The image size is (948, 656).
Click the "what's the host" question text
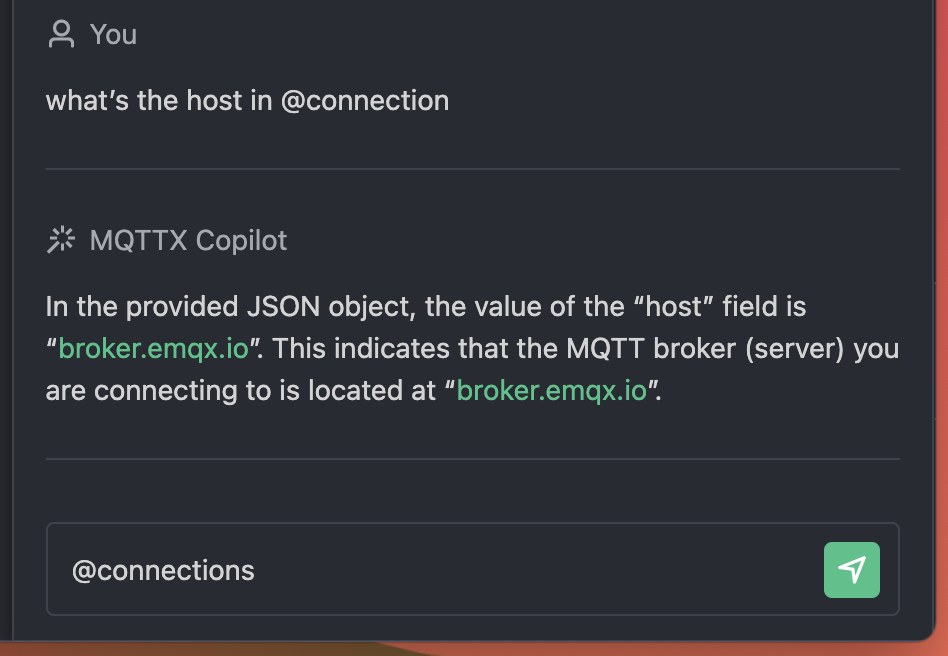pos(160,101)
